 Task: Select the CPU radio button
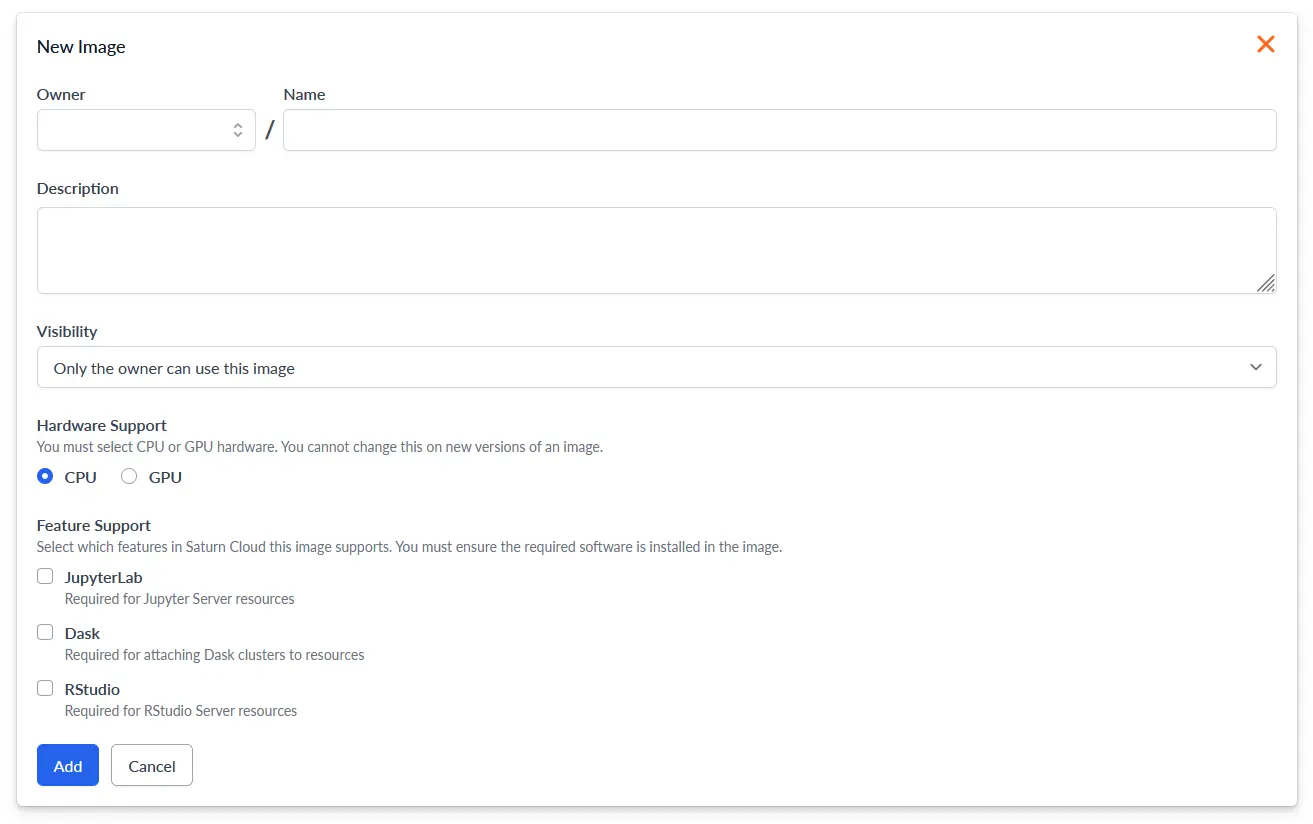pyautogui.click(x=44, y=476)
